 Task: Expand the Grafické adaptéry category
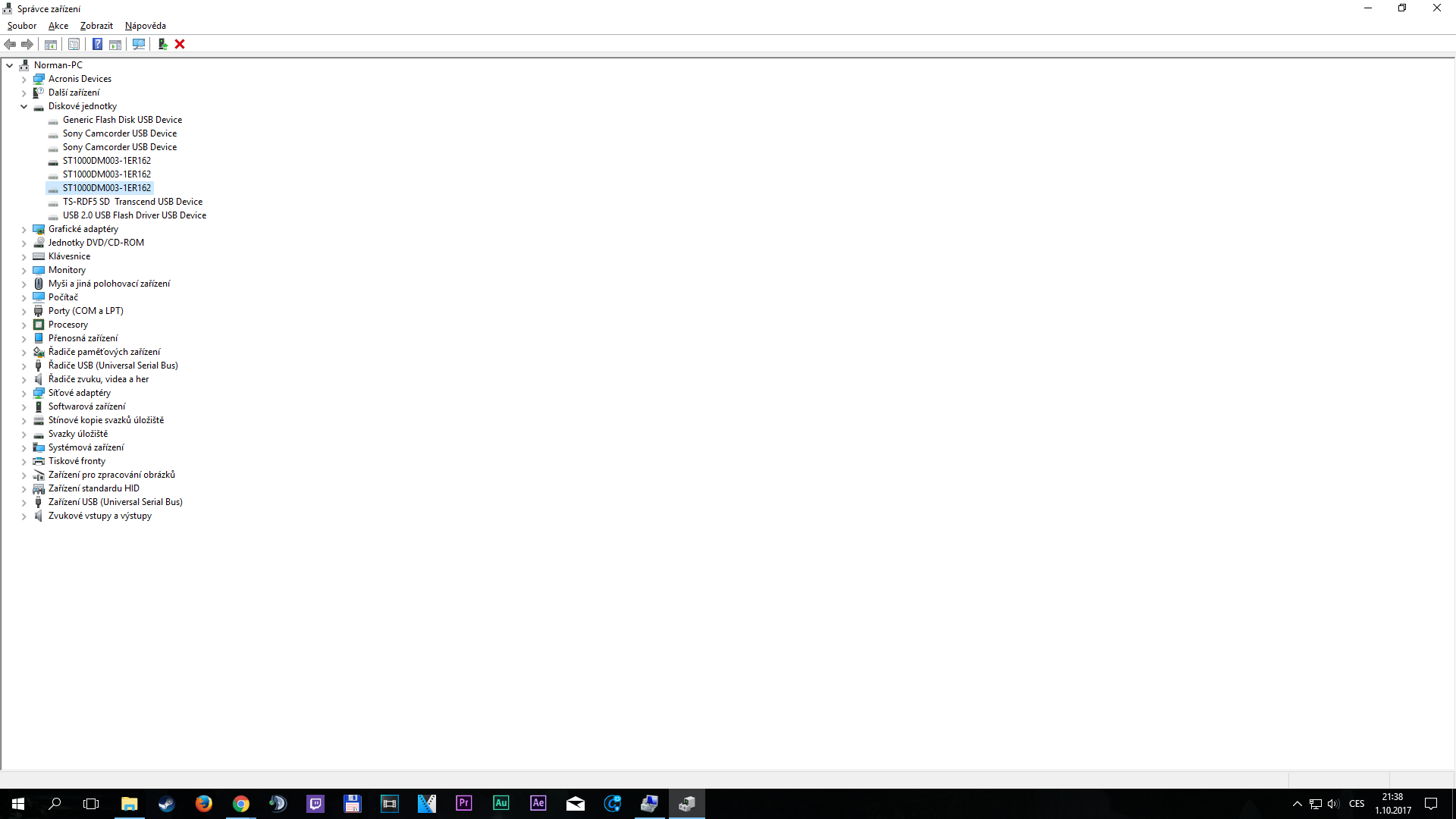point(24,229)
